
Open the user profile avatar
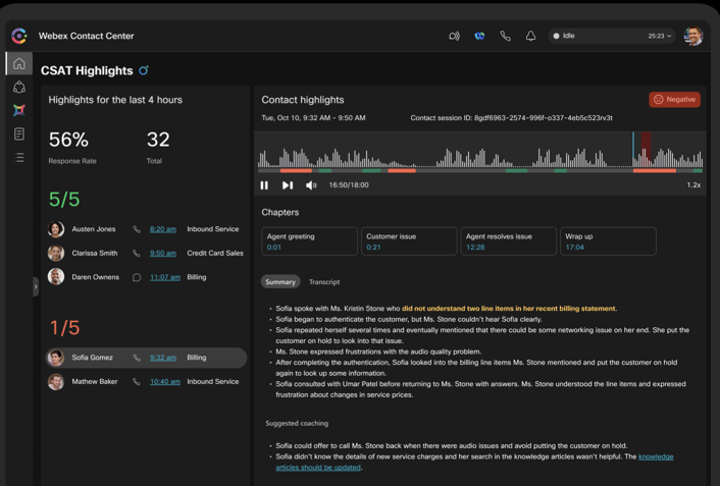coord(693,36)
